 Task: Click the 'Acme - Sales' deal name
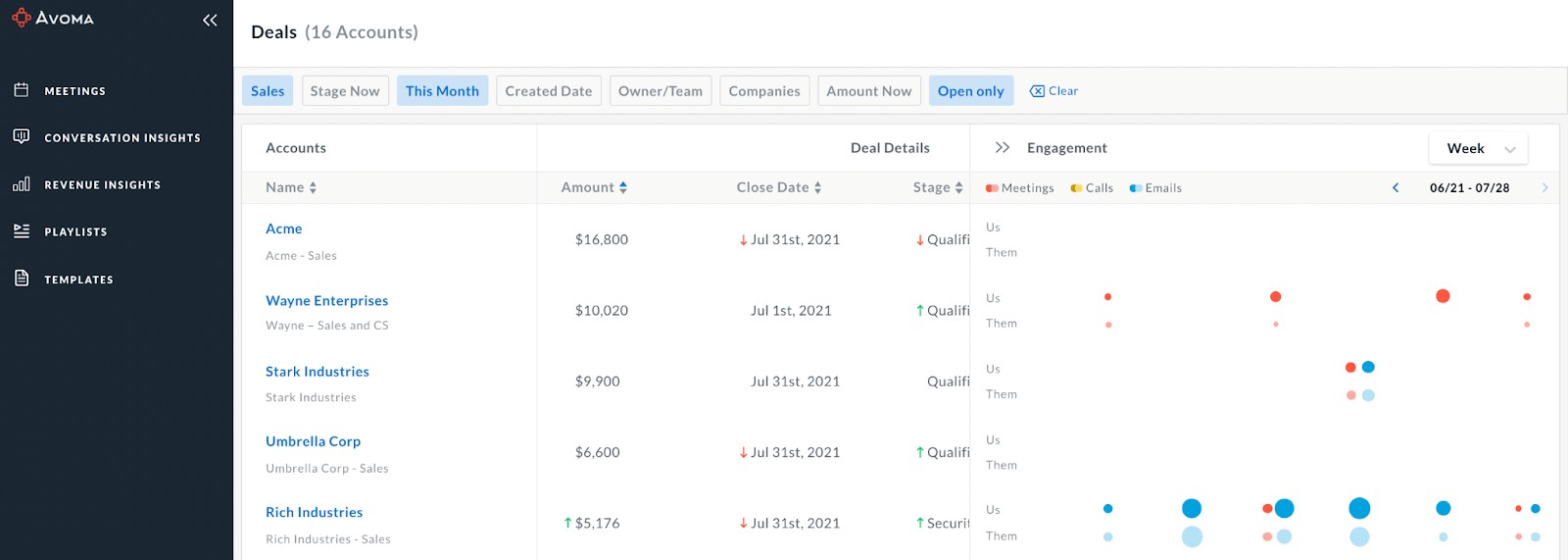(301, 256)
